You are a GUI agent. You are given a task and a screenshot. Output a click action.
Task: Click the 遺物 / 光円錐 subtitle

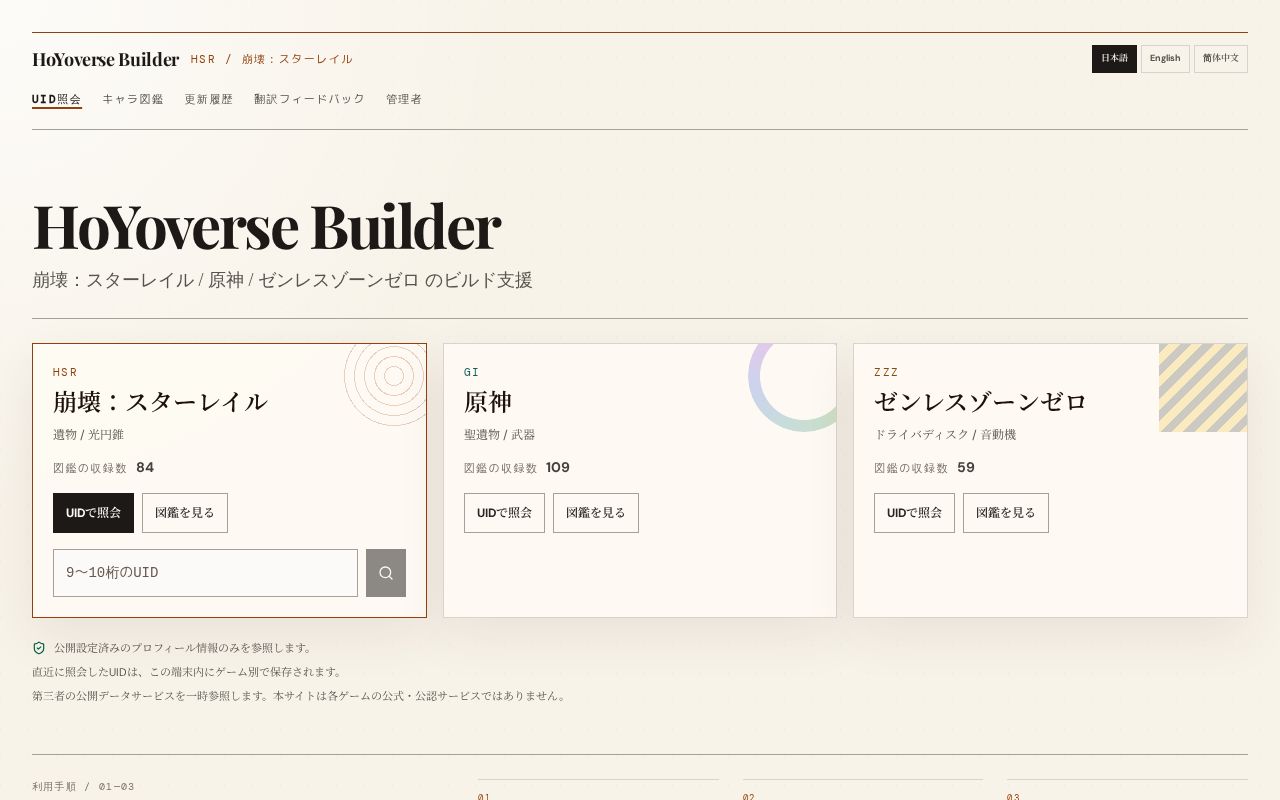pos(88,435)
